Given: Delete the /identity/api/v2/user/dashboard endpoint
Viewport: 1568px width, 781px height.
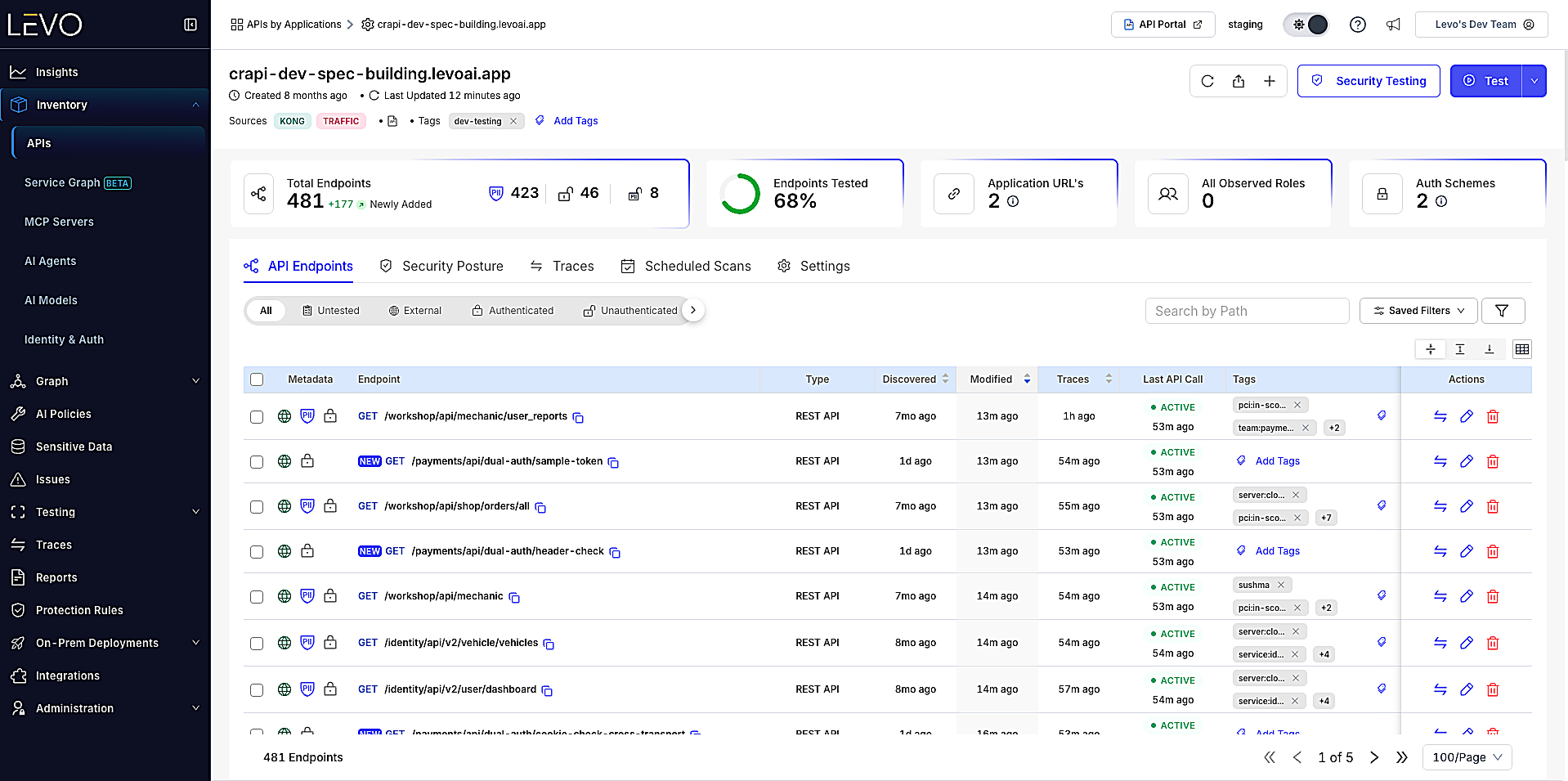Looking at the screenshot, I should (1493, 689).
